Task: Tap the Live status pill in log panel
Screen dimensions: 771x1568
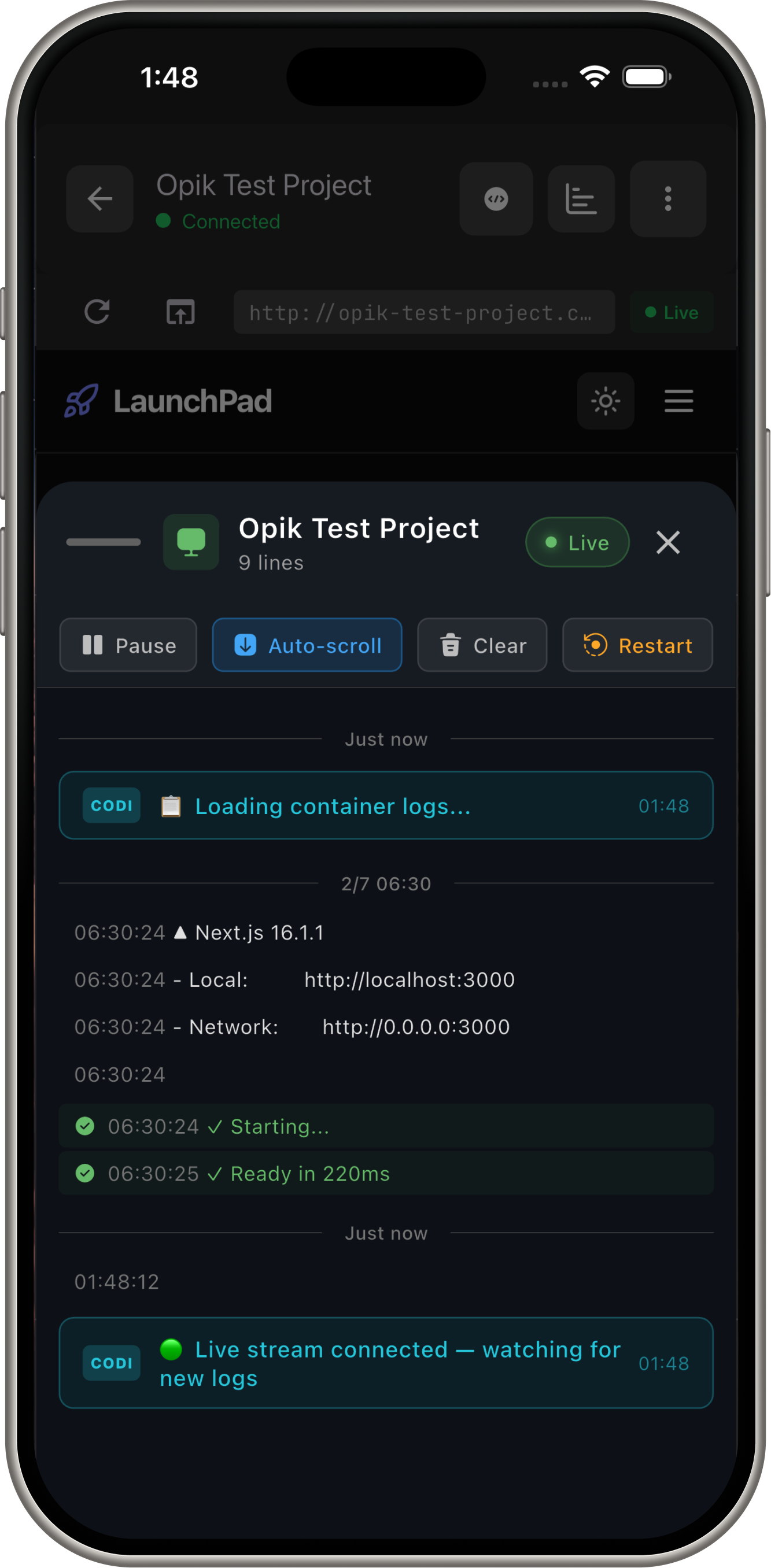Action: pos(577,542)
